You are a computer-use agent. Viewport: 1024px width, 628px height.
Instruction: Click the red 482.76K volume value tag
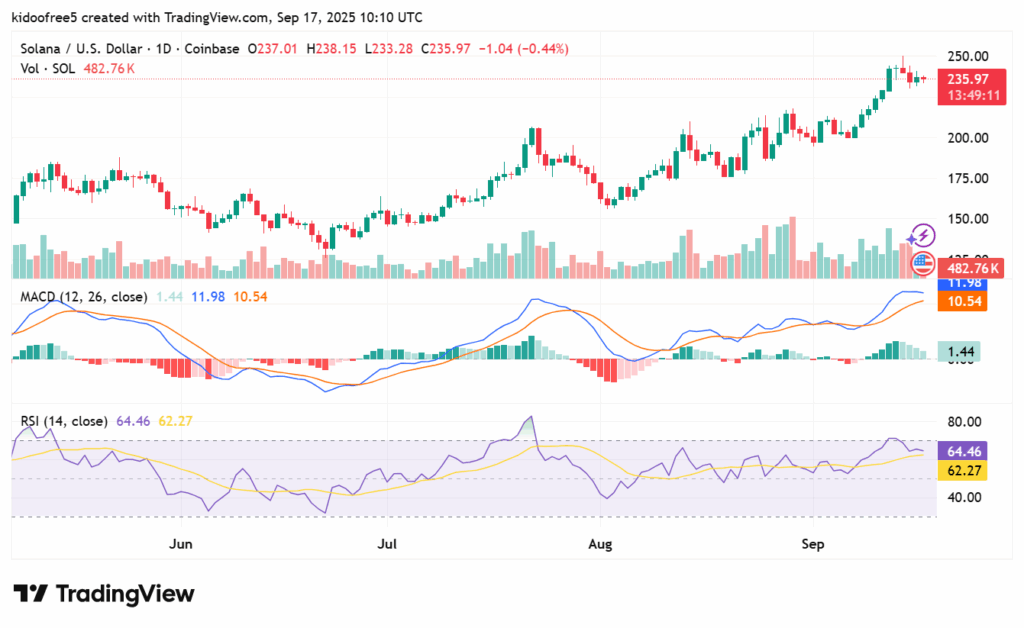coord(971,268)
